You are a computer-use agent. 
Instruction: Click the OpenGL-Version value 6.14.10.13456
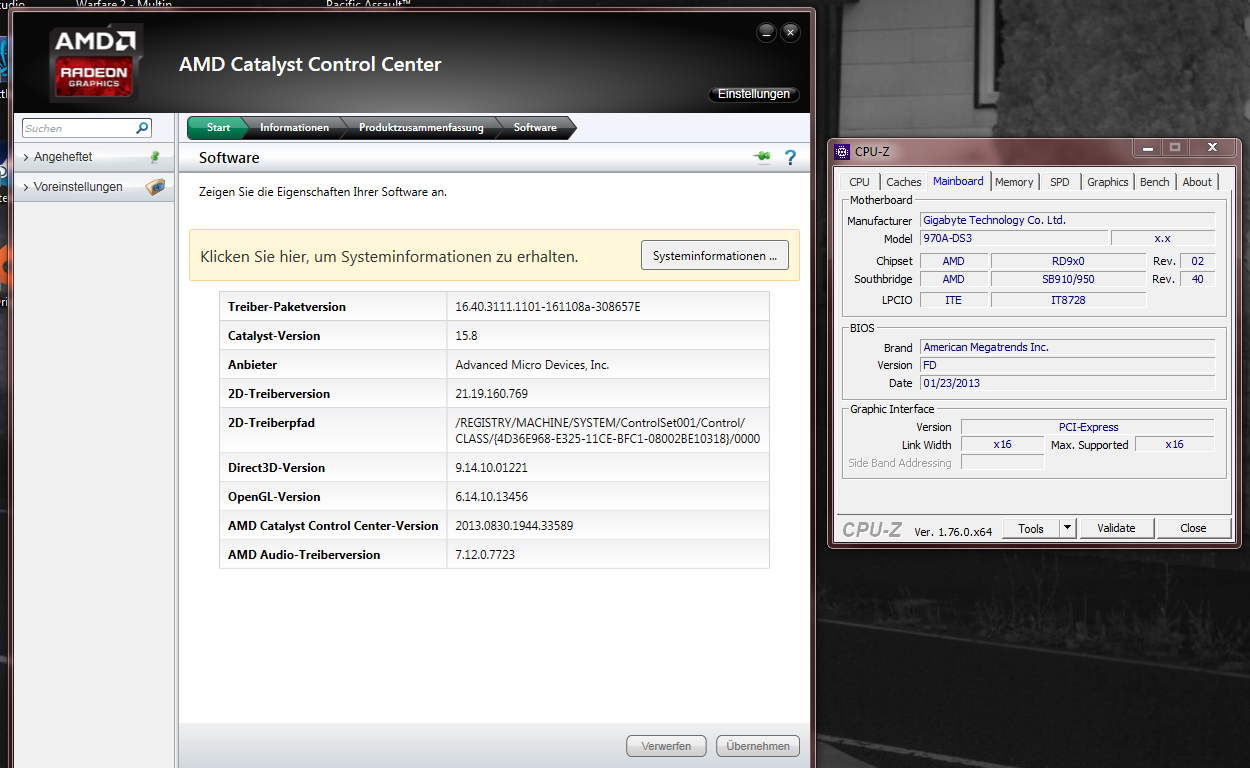click(491, 496)
